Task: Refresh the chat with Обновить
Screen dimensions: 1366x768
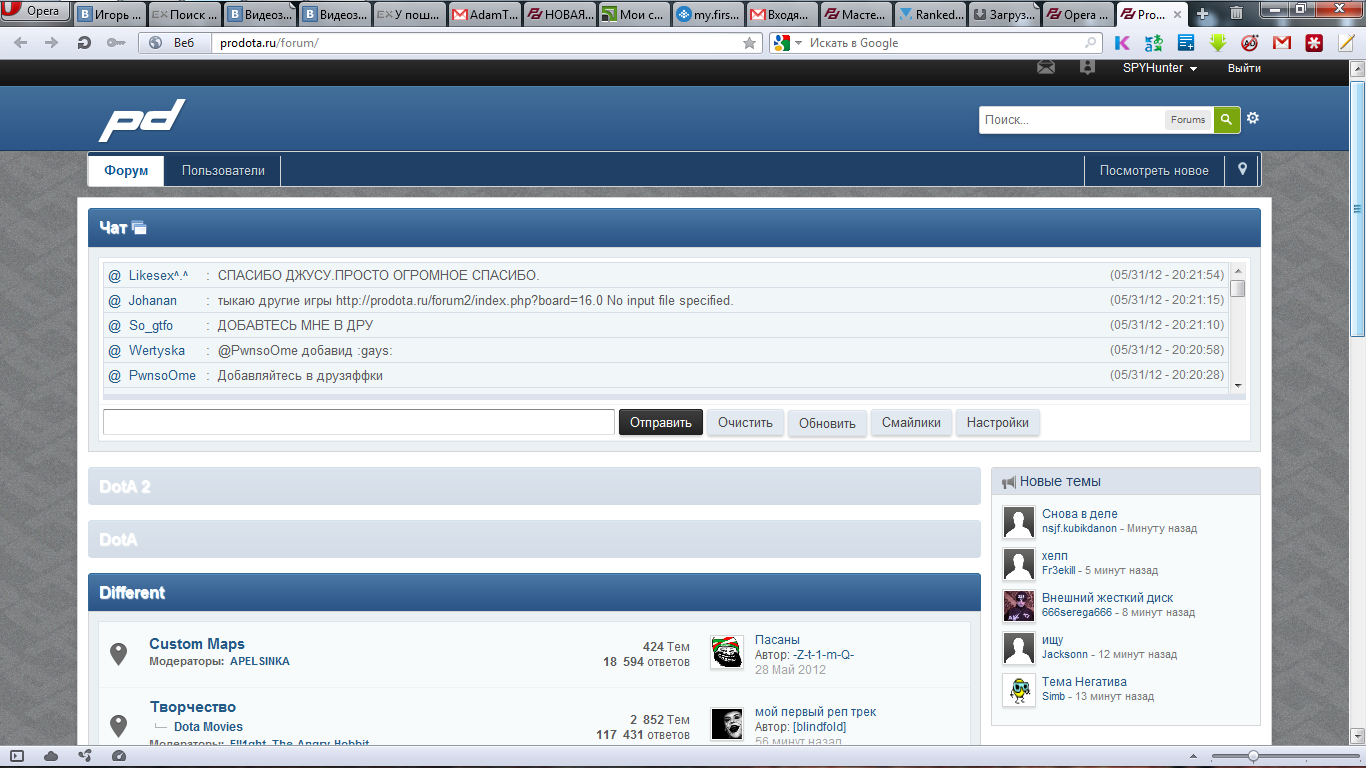Action: 827,422
